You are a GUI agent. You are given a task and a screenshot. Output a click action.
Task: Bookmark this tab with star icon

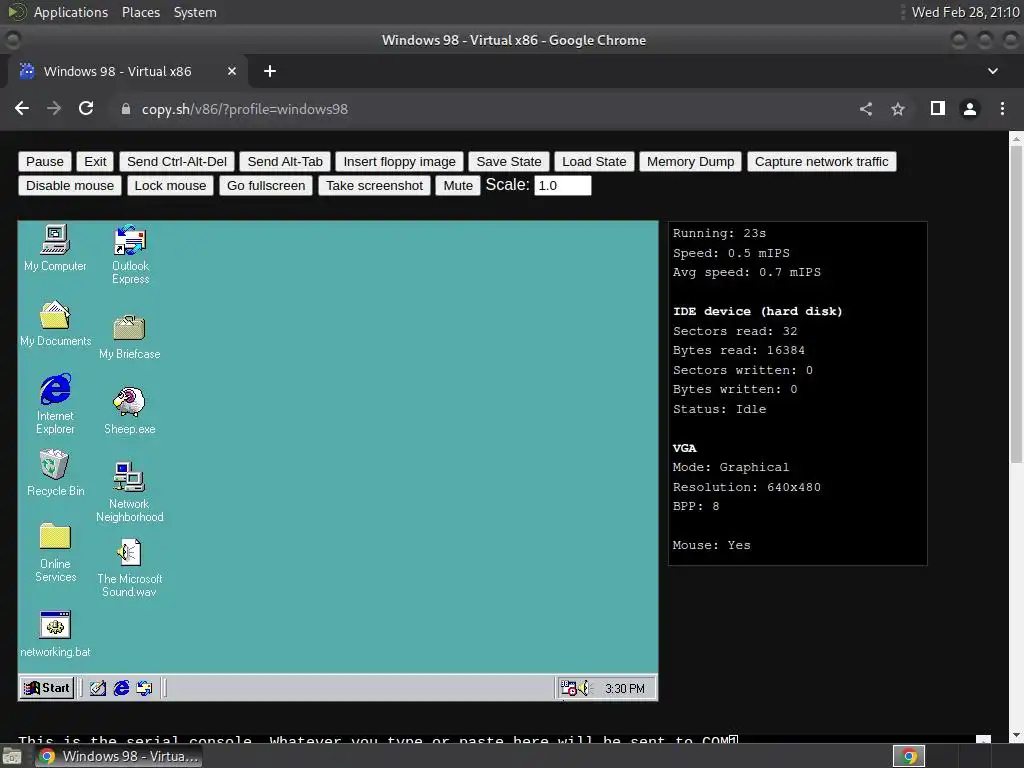click(x=898, y=109)
